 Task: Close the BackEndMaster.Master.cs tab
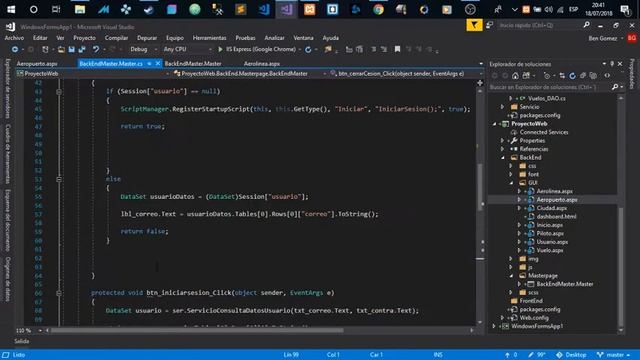pos(158,64)
